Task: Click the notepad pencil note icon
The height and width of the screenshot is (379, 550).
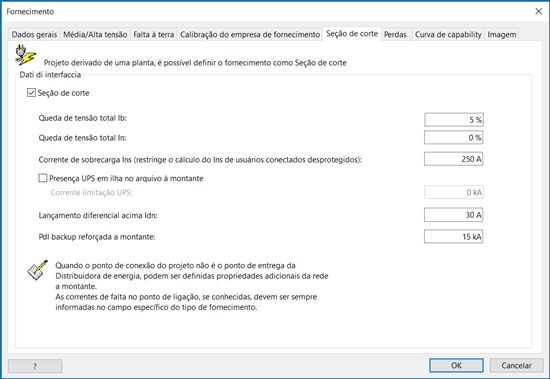Action: 37,270
